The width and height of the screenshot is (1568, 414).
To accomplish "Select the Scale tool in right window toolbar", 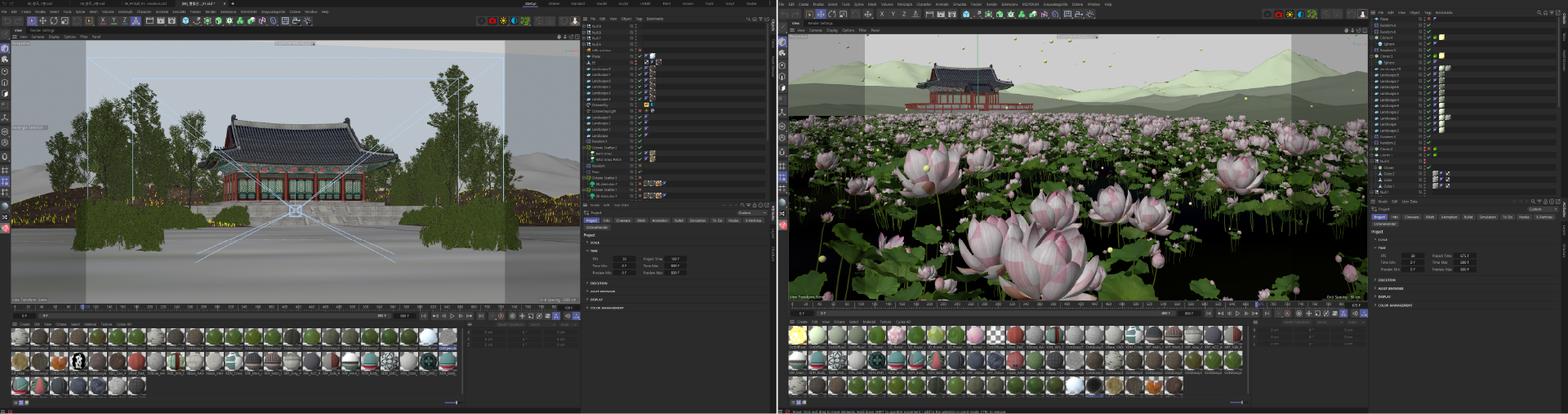I will (843, 14).
